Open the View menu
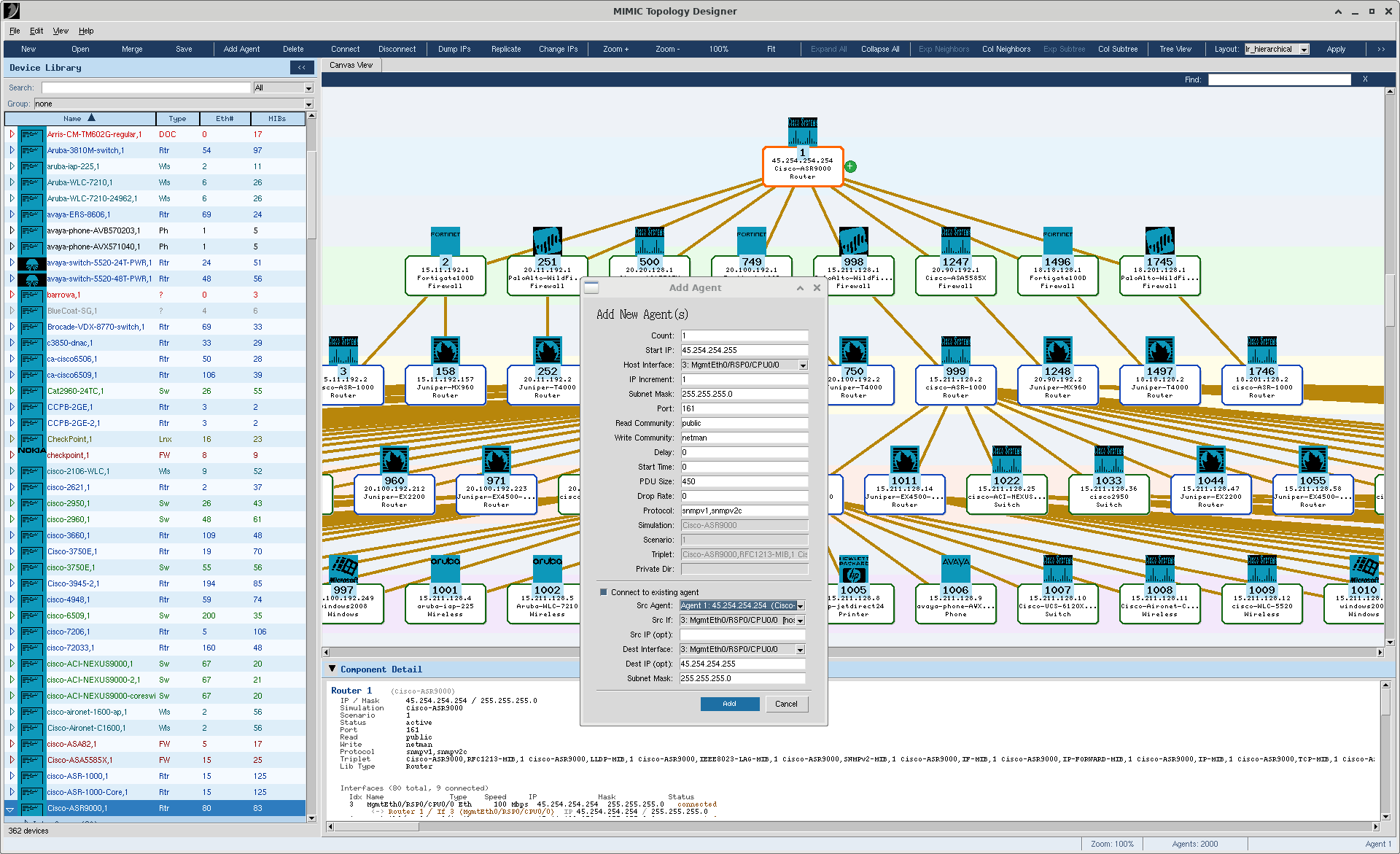The image size is (1400, 854). point(61,31)
